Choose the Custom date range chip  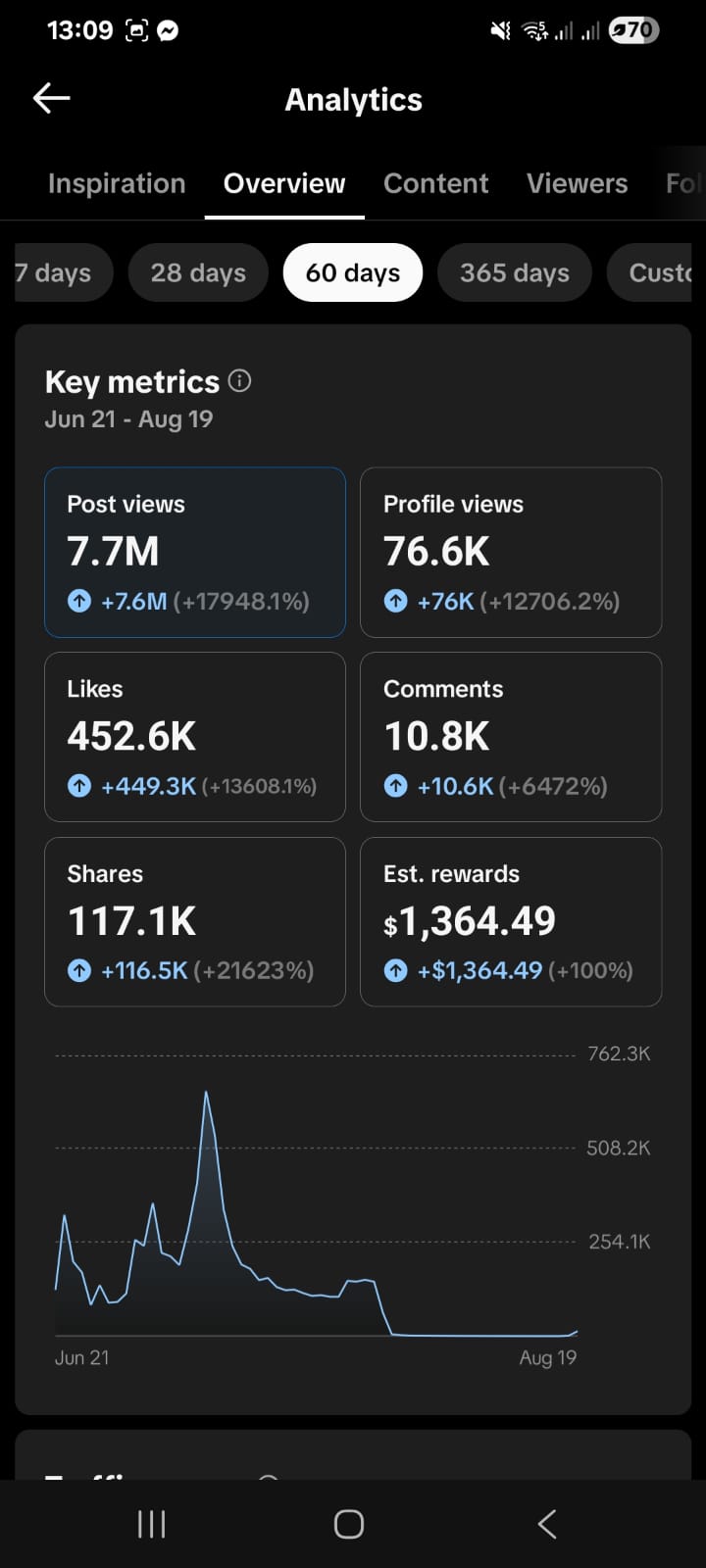point(650,272)
